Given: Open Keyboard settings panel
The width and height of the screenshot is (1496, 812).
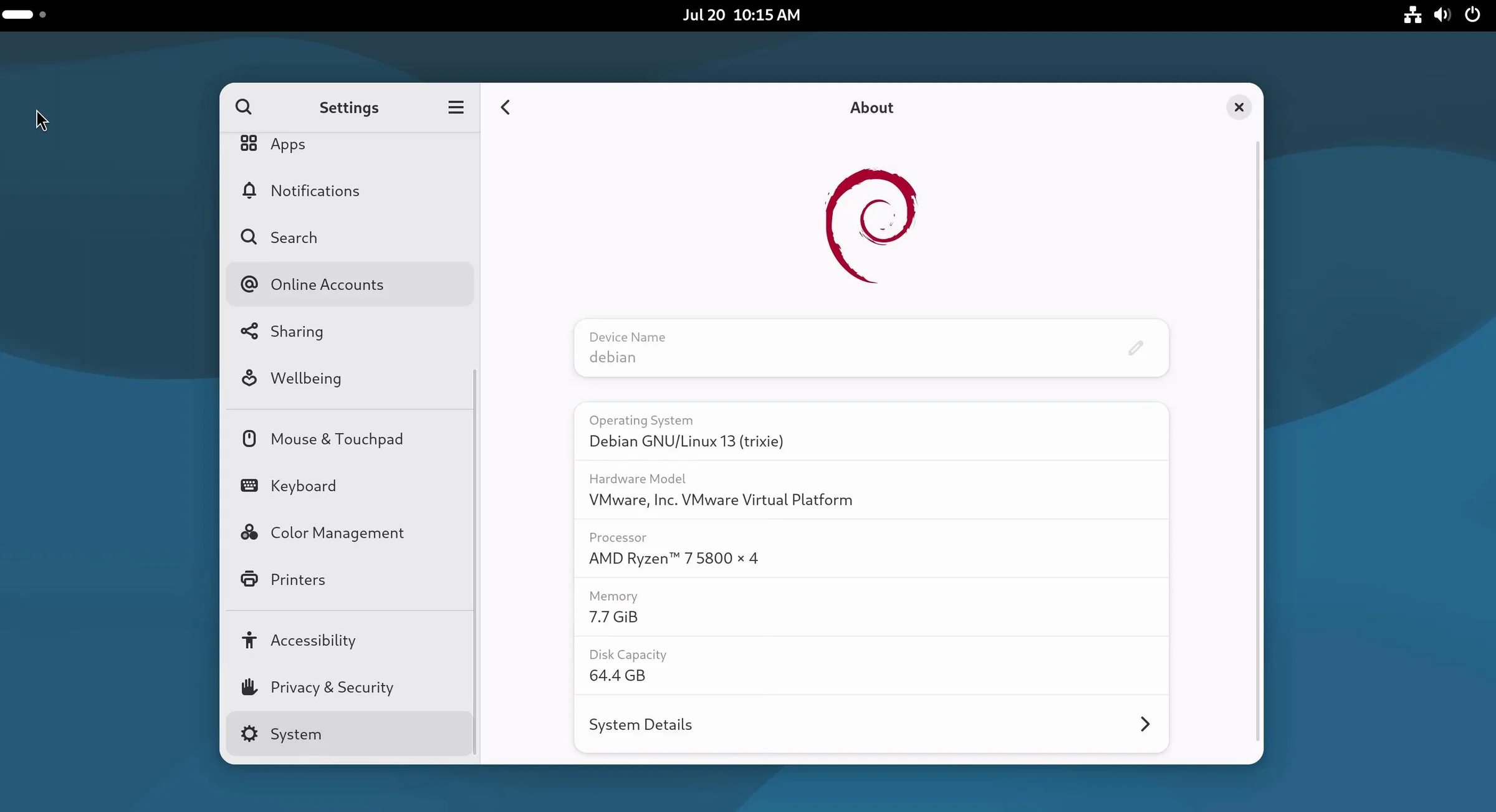Looking at the screenshot, I should pos(350,485).
